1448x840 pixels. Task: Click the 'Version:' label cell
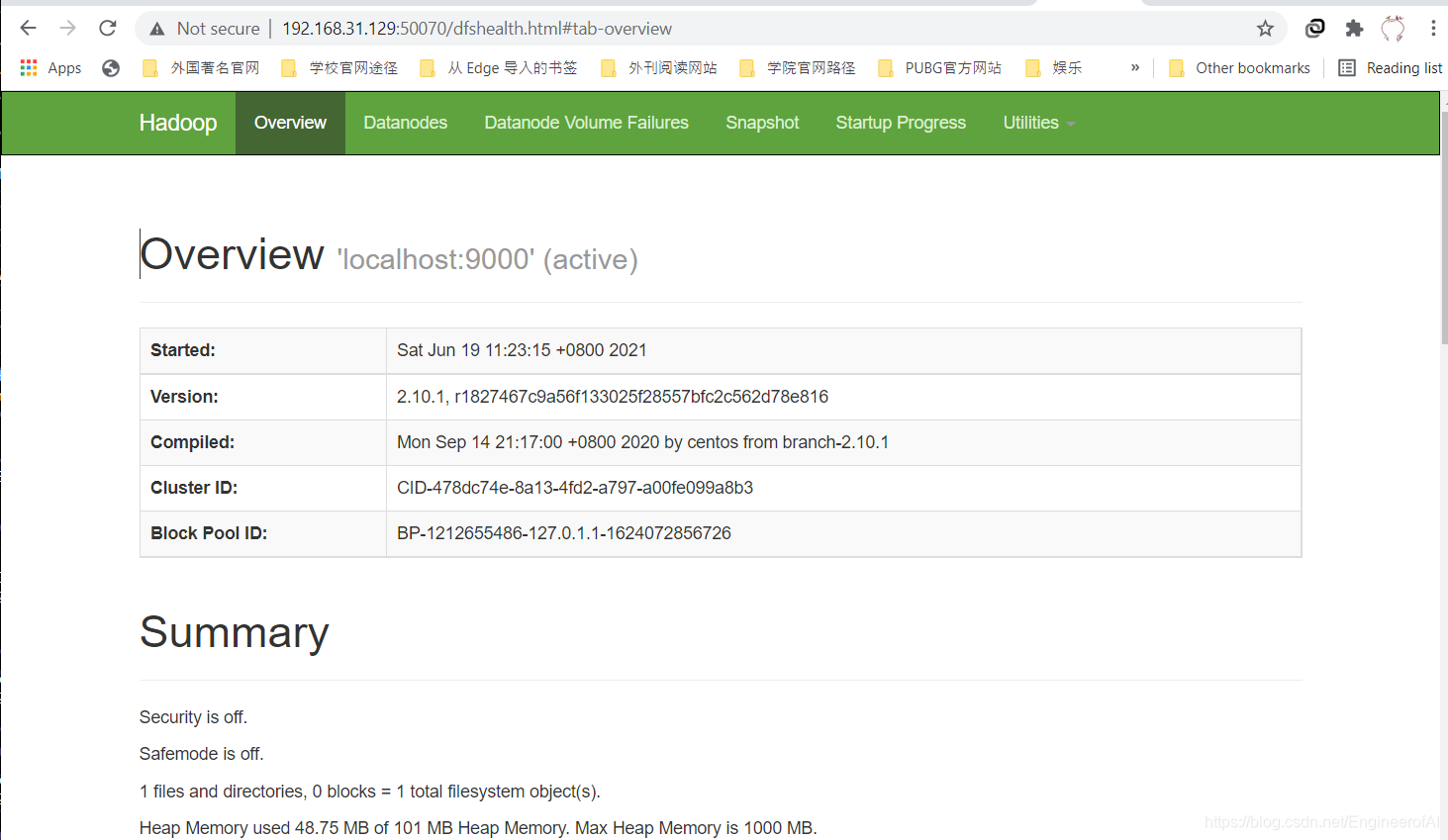(x=263, y=397)
